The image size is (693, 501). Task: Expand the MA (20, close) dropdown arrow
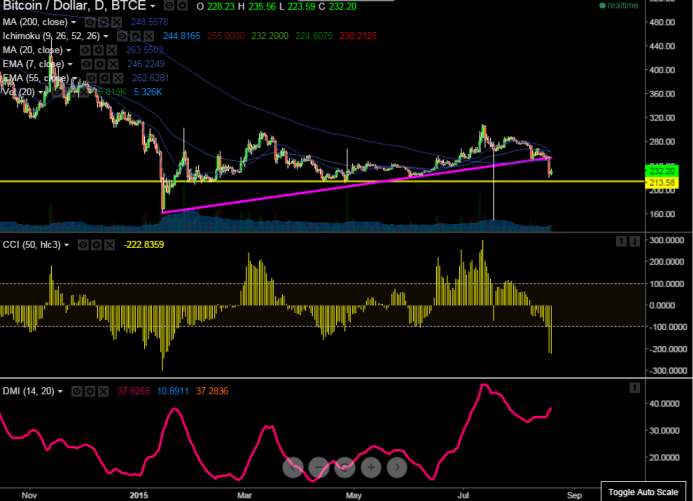click(69, 50)
